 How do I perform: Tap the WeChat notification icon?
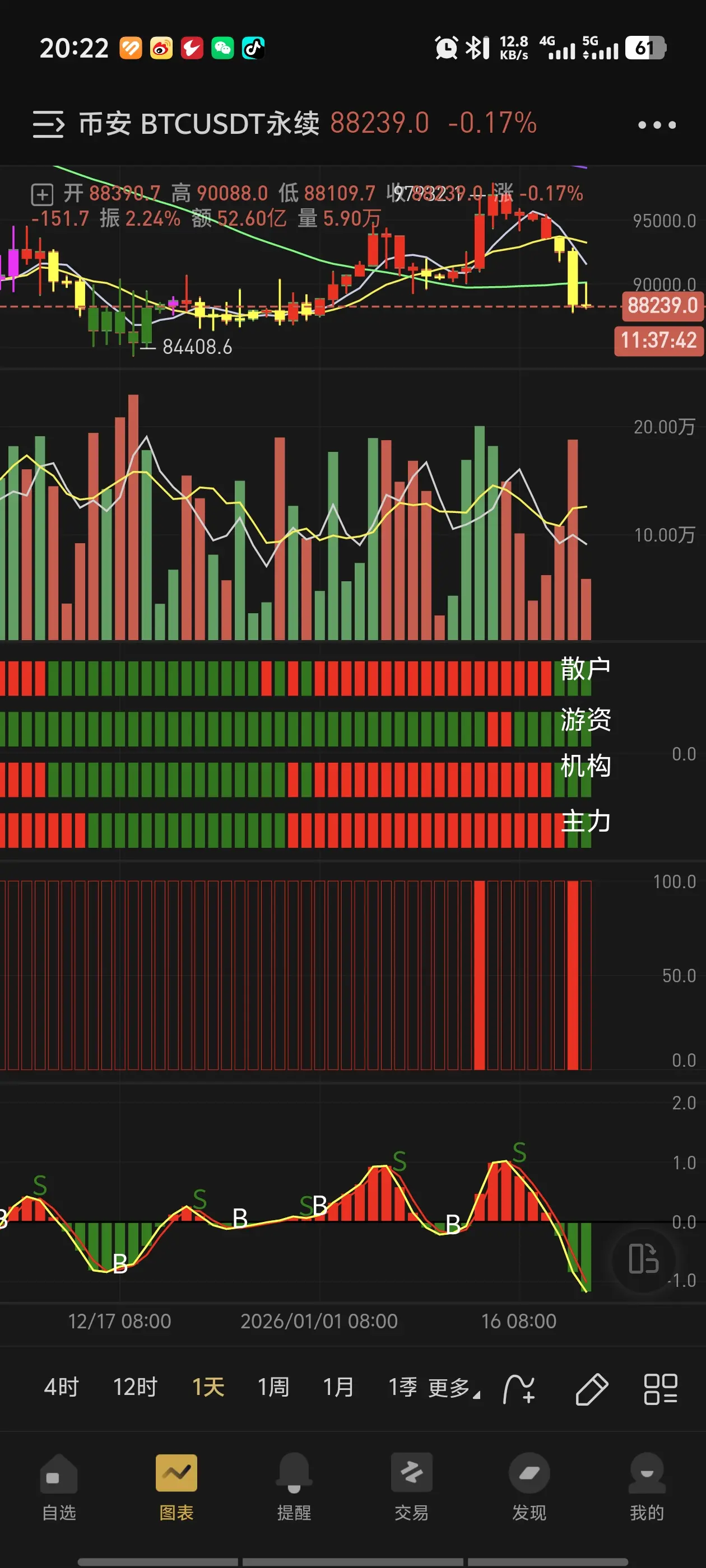(x=222, y=48)
